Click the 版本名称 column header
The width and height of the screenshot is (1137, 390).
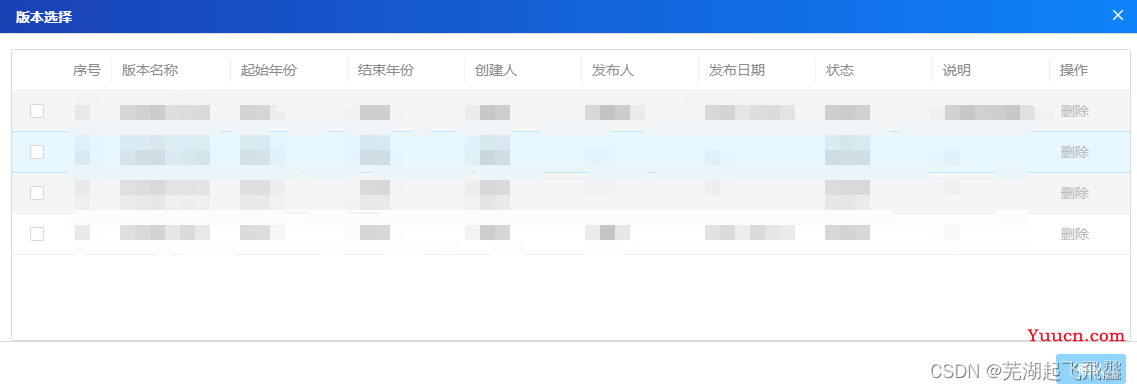[150, 70]
